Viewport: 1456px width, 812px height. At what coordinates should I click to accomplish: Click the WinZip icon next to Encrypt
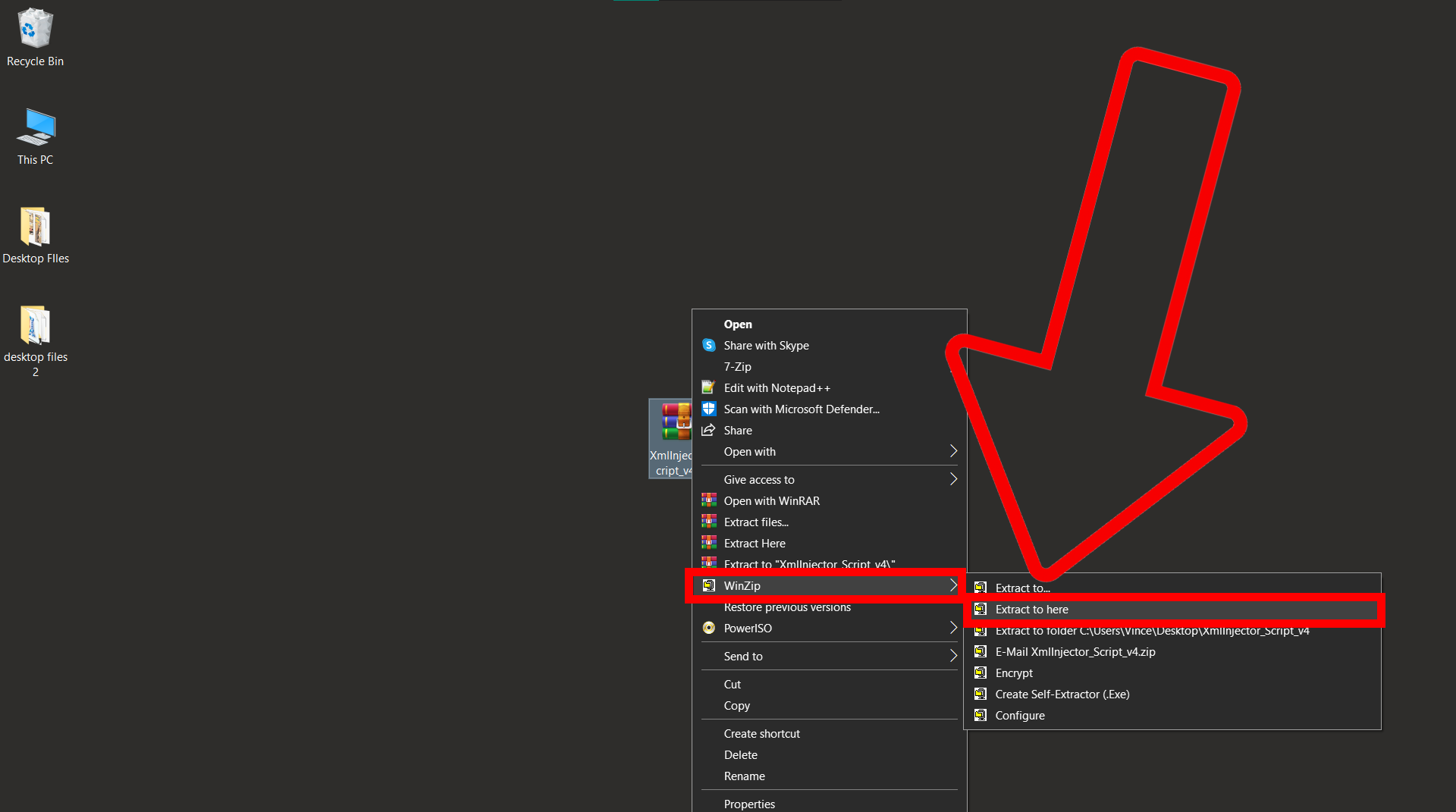980,672
